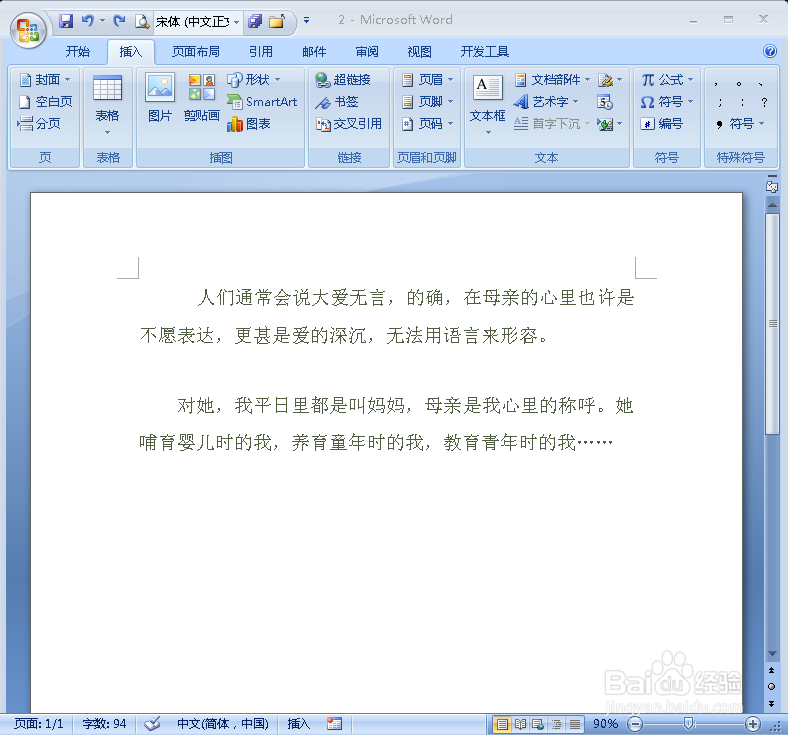Switch to Print Layout view
The image size is (788, 735).
(502, 724)
